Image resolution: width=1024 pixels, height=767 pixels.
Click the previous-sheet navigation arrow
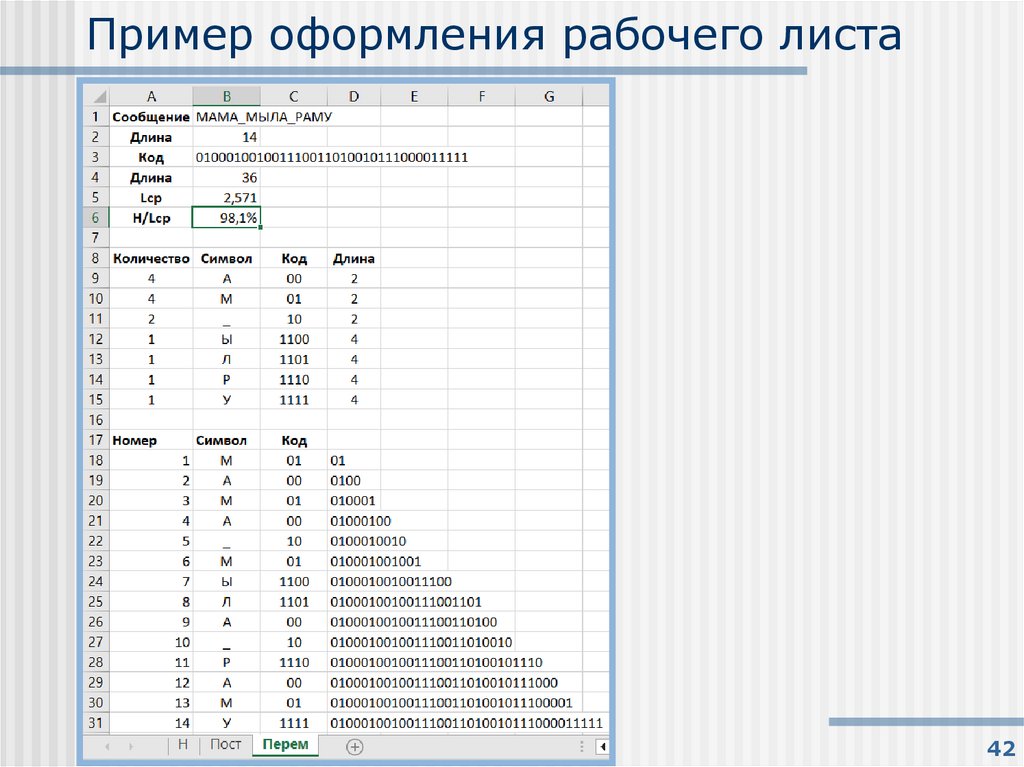click(x=107, y=744)
